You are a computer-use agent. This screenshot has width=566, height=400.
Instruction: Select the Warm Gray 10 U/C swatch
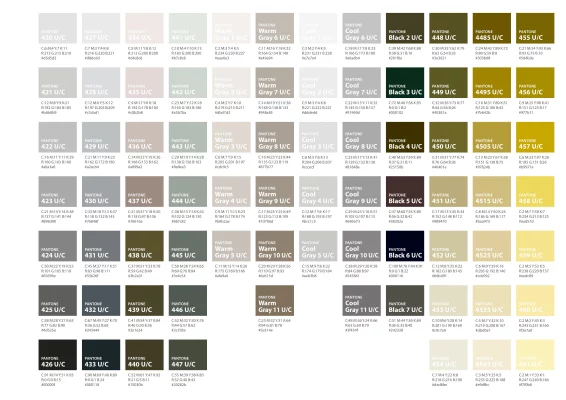point(275,246)
